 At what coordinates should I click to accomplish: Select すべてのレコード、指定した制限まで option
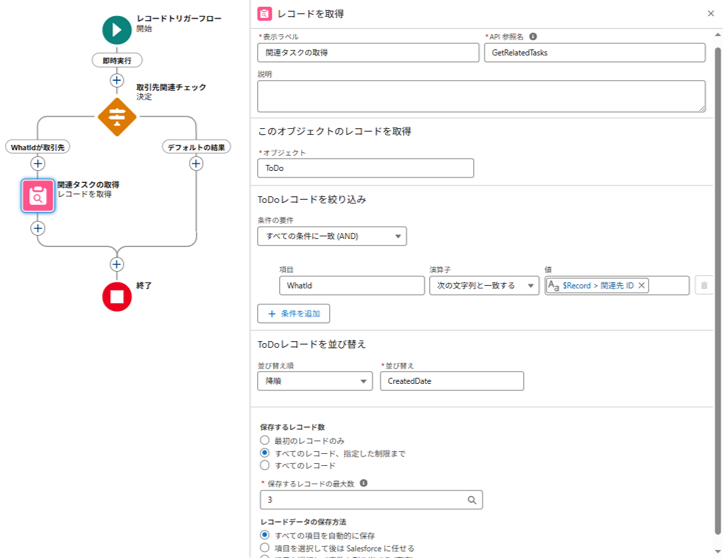pos(264,453)
